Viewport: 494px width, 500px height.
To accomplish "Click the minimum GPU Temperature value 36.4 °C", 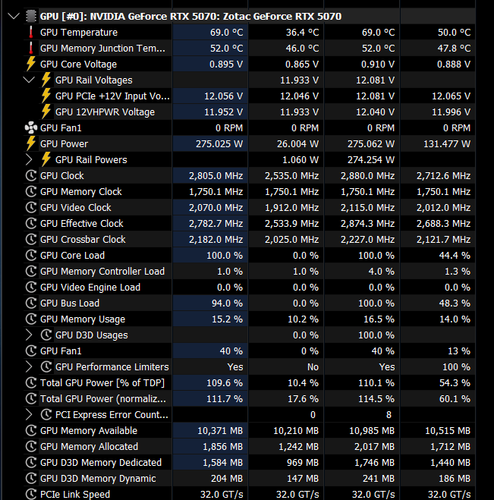I will tap(302, 32).
